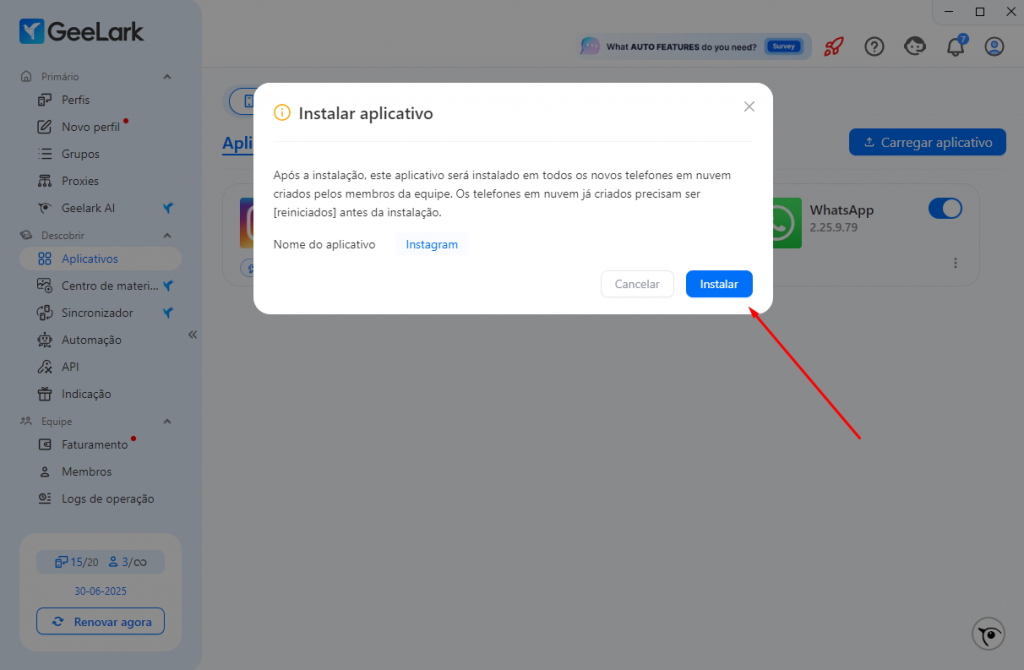Collapse the Descobrir section
The height and width of the screenshot is (670, 1024).
[167, 235]
